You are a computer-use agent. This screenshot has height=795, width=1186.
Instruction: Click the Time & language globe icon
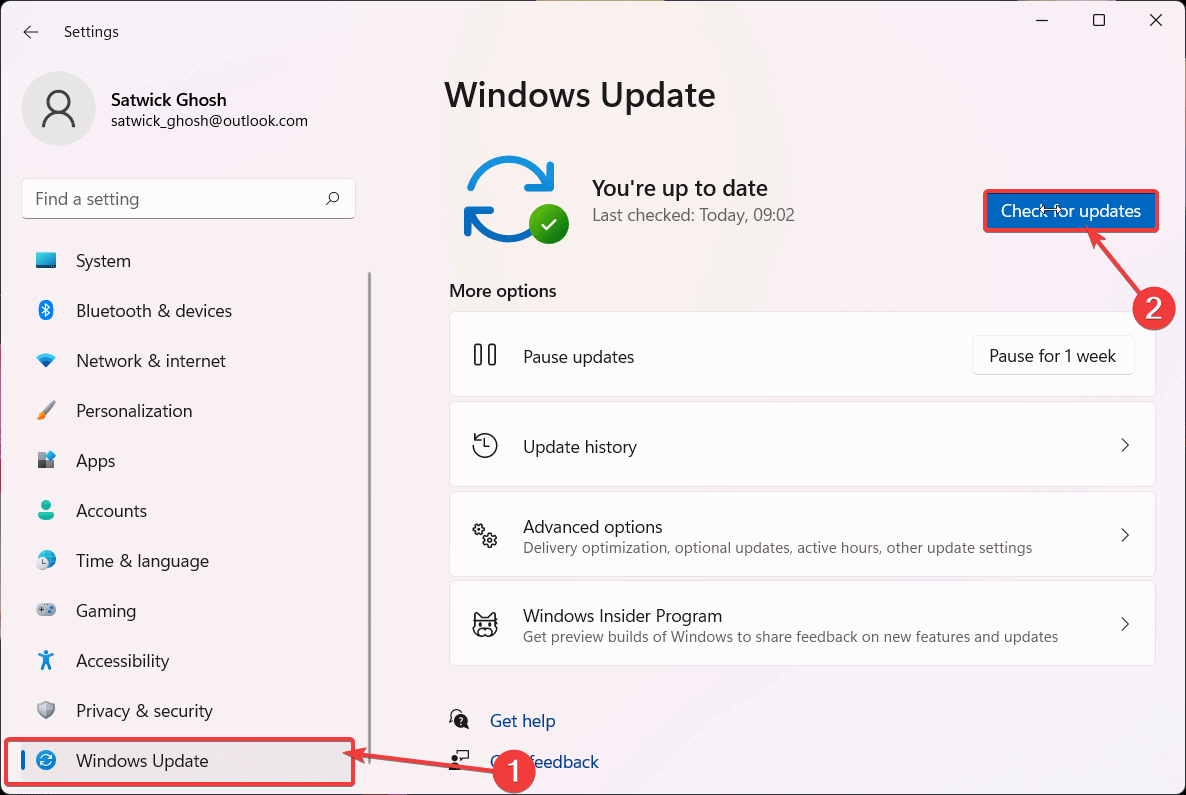(x=46, y=561)
